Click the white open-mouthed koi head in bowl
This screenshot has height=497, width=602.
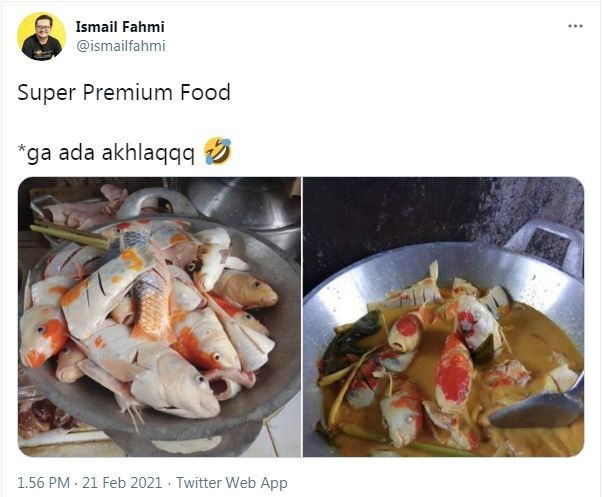[179, 385]
